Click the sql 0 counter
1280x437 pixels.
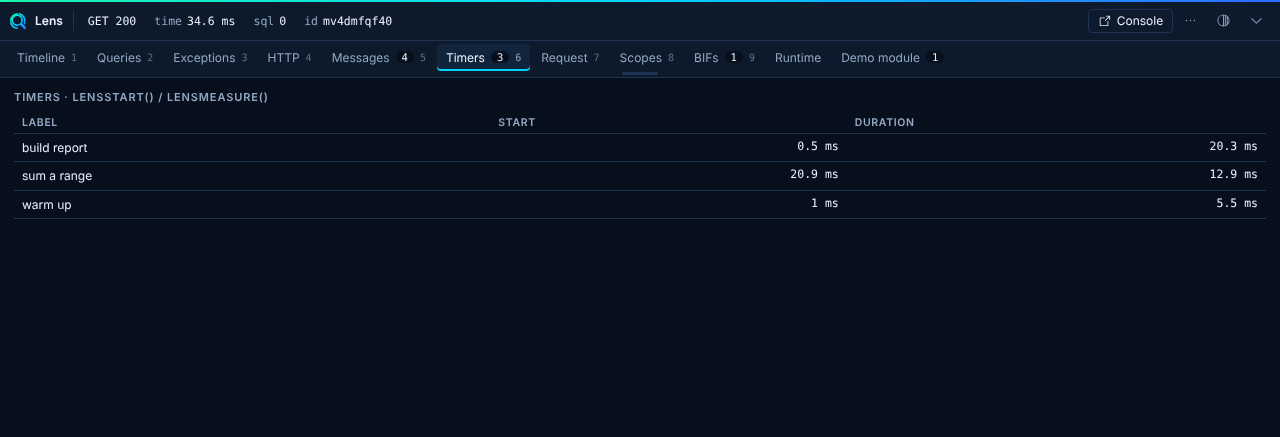coord(270,21)
